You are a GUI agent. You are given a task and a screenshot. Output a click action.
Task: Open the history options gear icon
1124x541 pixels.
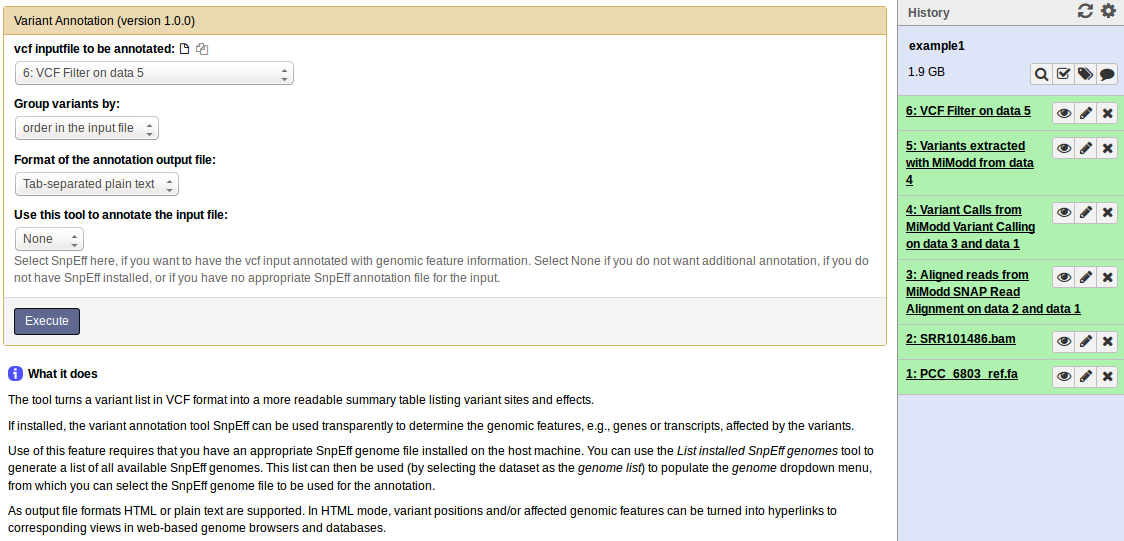(x=1108, y=11)
